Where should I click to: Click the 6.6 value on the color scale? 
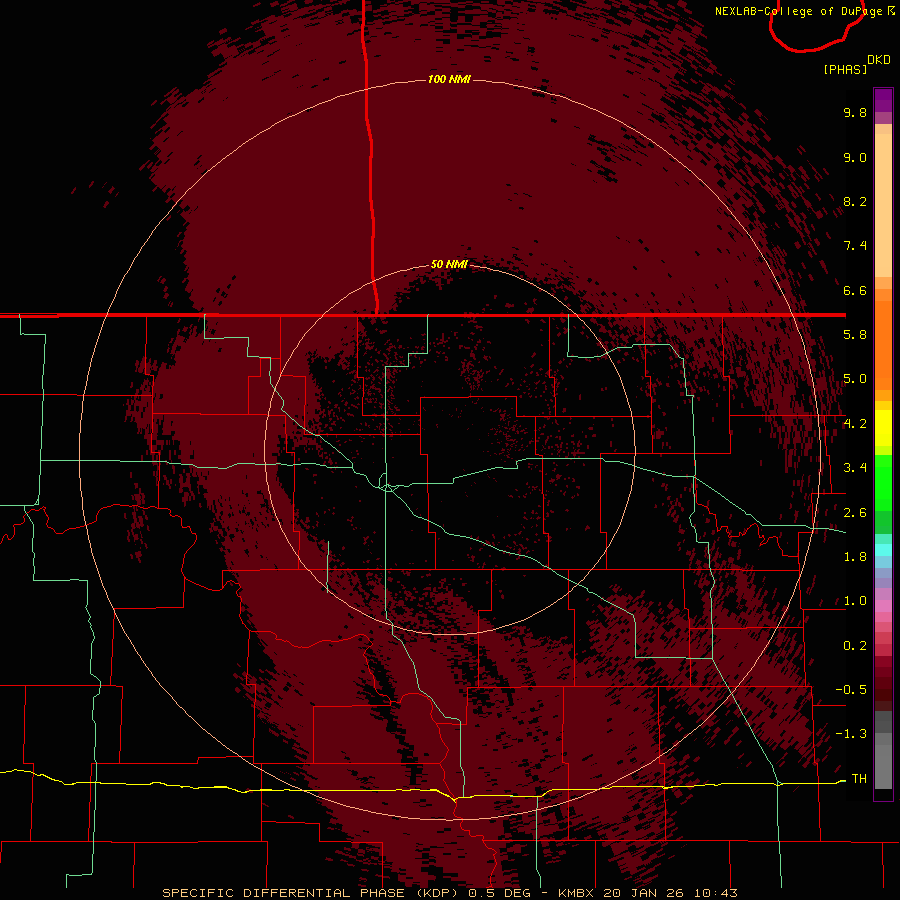click(x=855, y=290)
